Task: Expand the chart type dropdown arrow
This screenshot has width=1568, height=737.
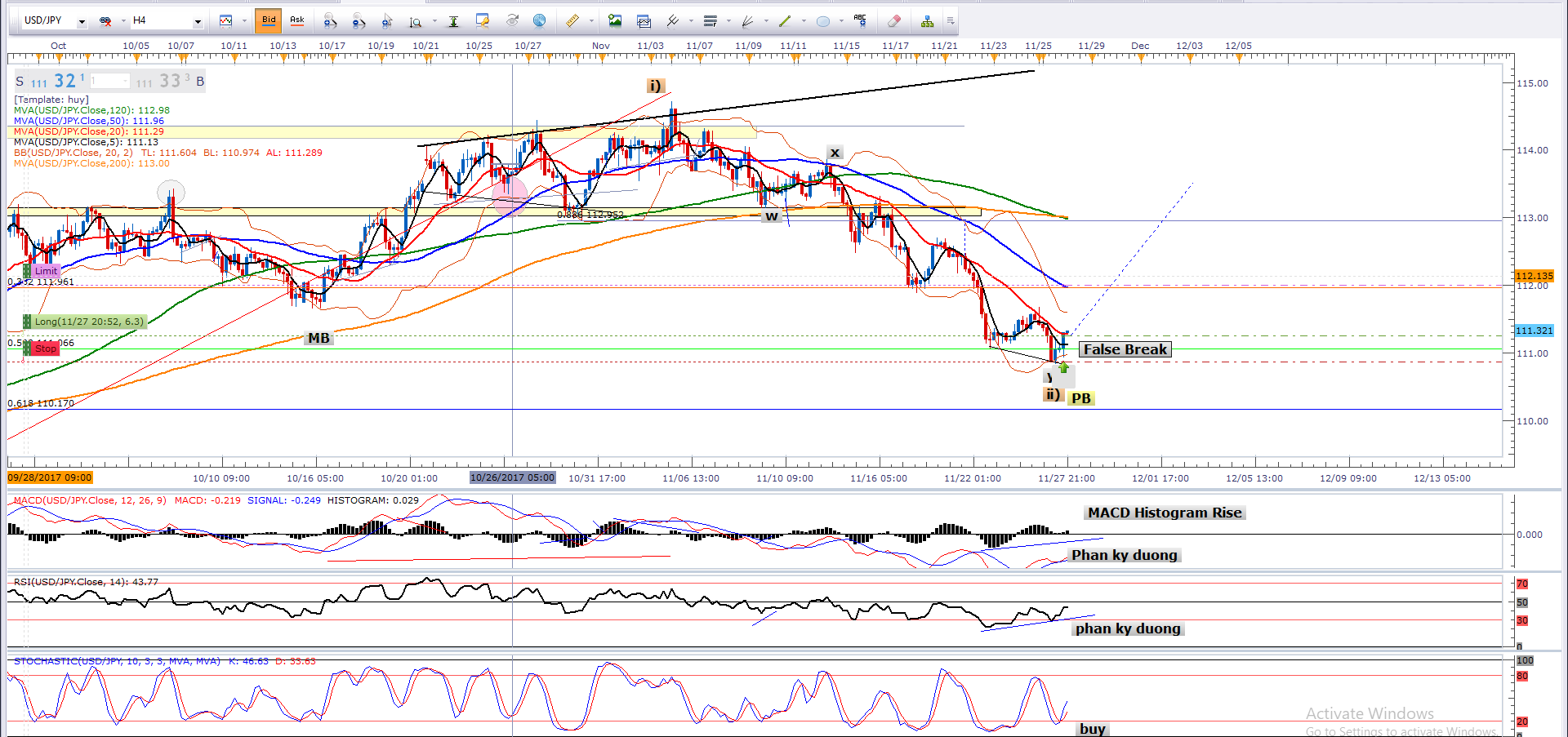Action: pyautogui.click(x=244, y=21)
